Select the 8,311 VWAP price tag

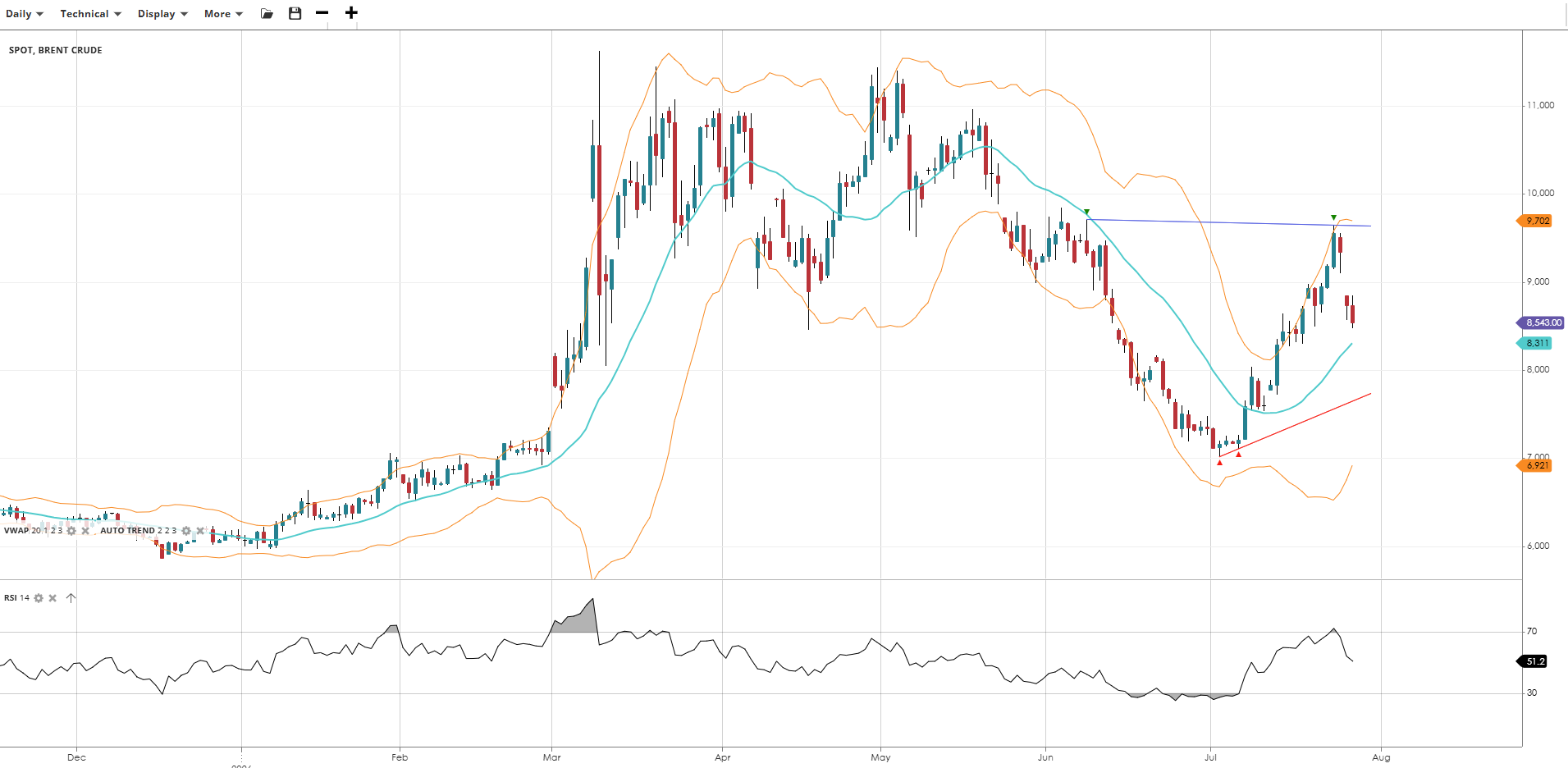(x=1534, y=343)
